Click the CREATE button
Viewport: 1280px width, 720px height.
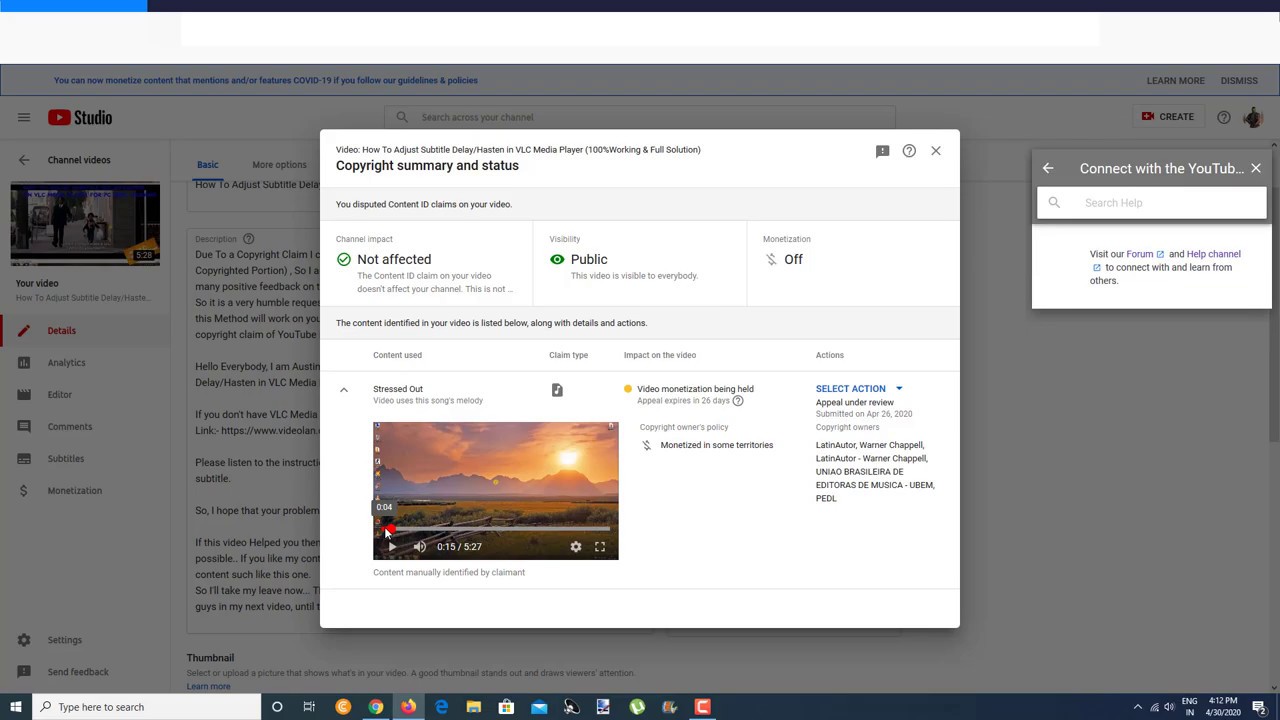pyautogui.click(x=1168, y=117)
